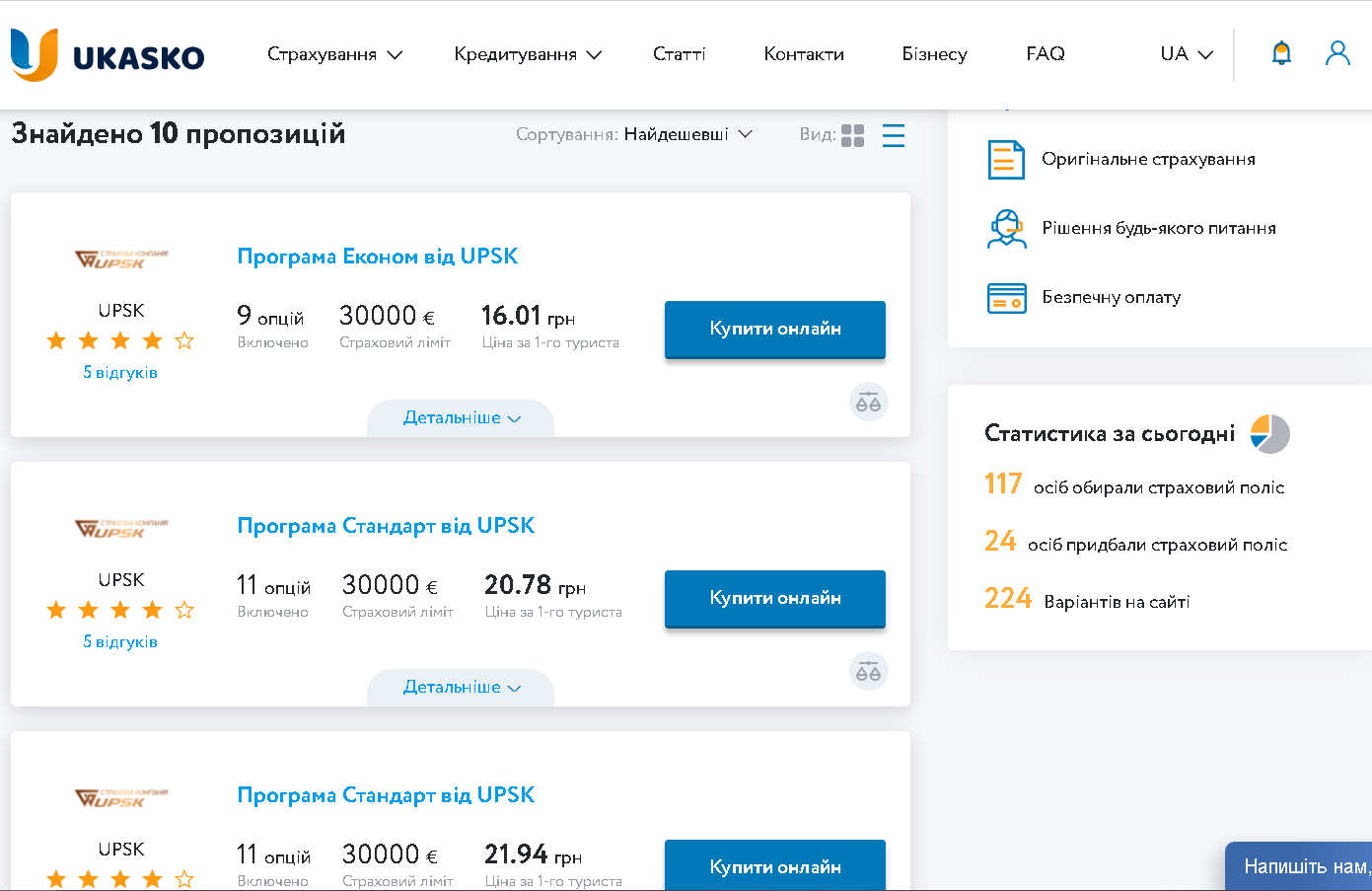Click Знайдено 10 пропозицій heading
This screenshot has width=1372, height=891.
179,134
